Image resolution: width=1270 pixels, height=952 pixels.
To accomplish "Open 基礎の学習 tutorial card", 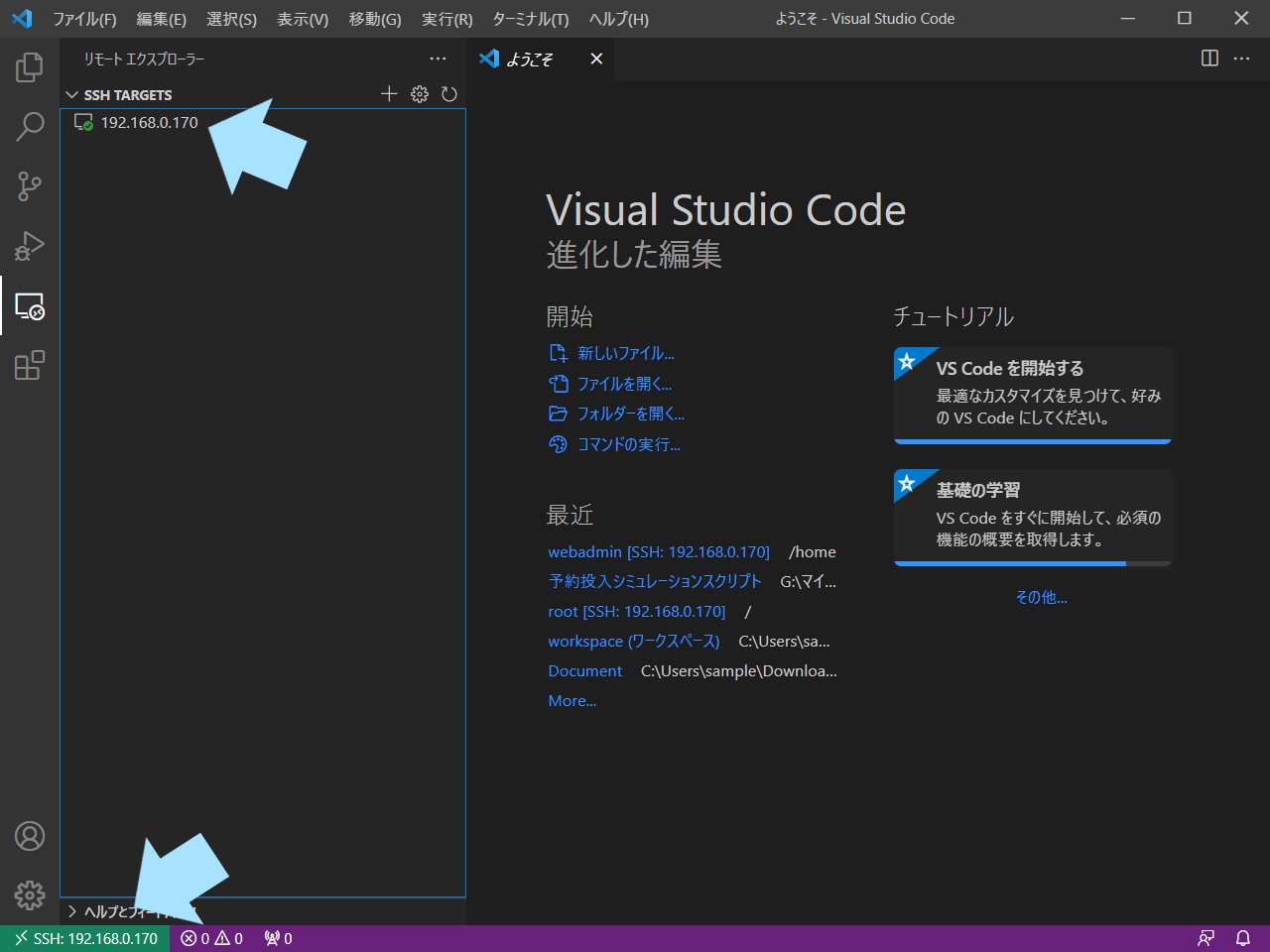I will tap(1033, 517).
